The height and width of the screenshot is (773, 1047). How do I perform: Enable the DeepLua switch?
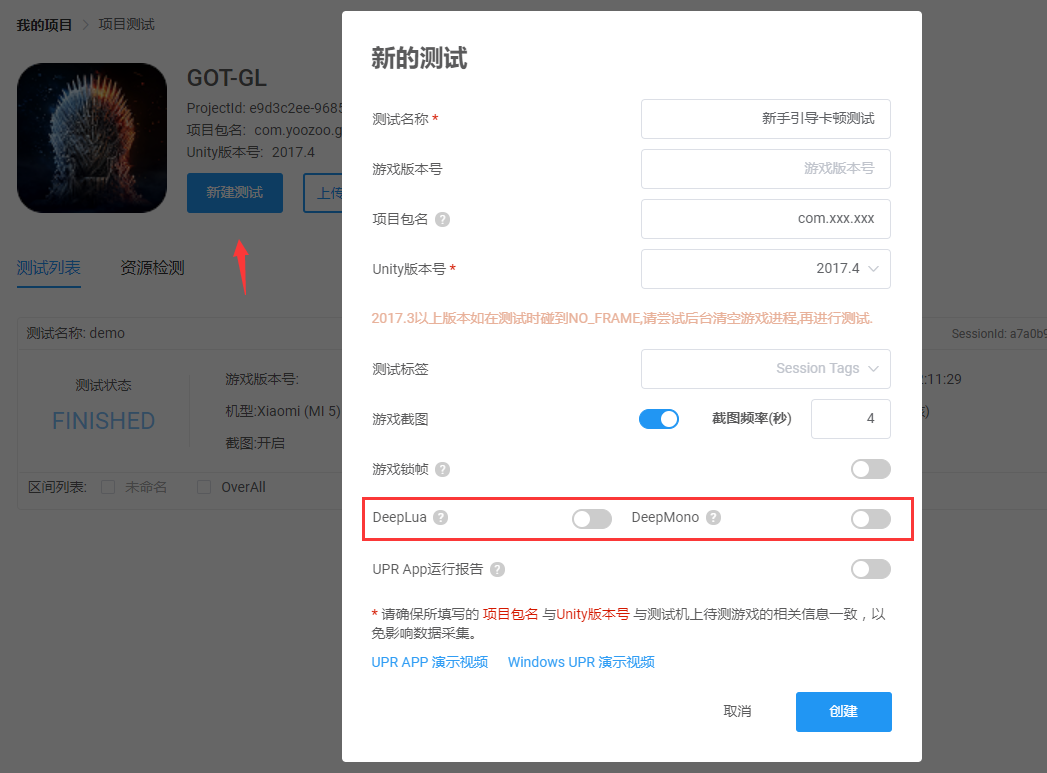pyautogui.click(x=591, y=518)
